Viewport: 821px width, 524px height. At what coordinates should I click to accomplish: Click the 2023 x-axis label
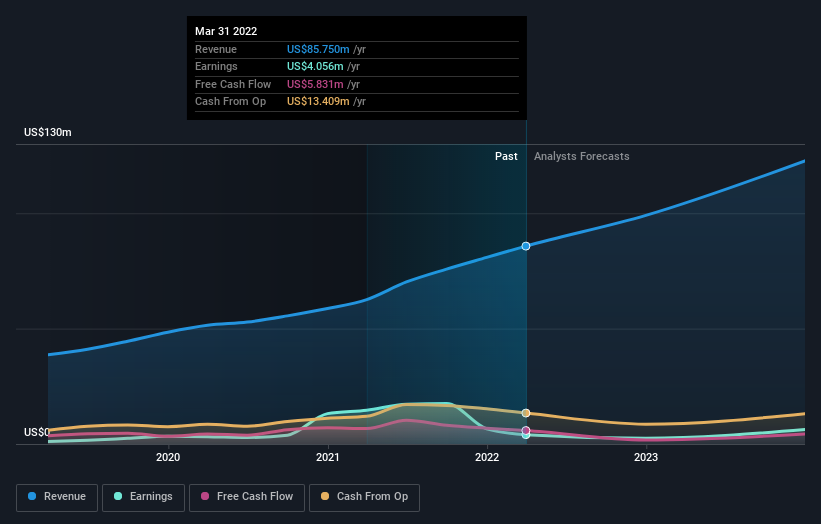646,458
